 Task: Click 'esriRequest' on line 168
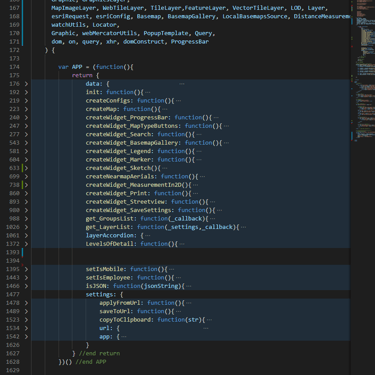tap(70, 16)
